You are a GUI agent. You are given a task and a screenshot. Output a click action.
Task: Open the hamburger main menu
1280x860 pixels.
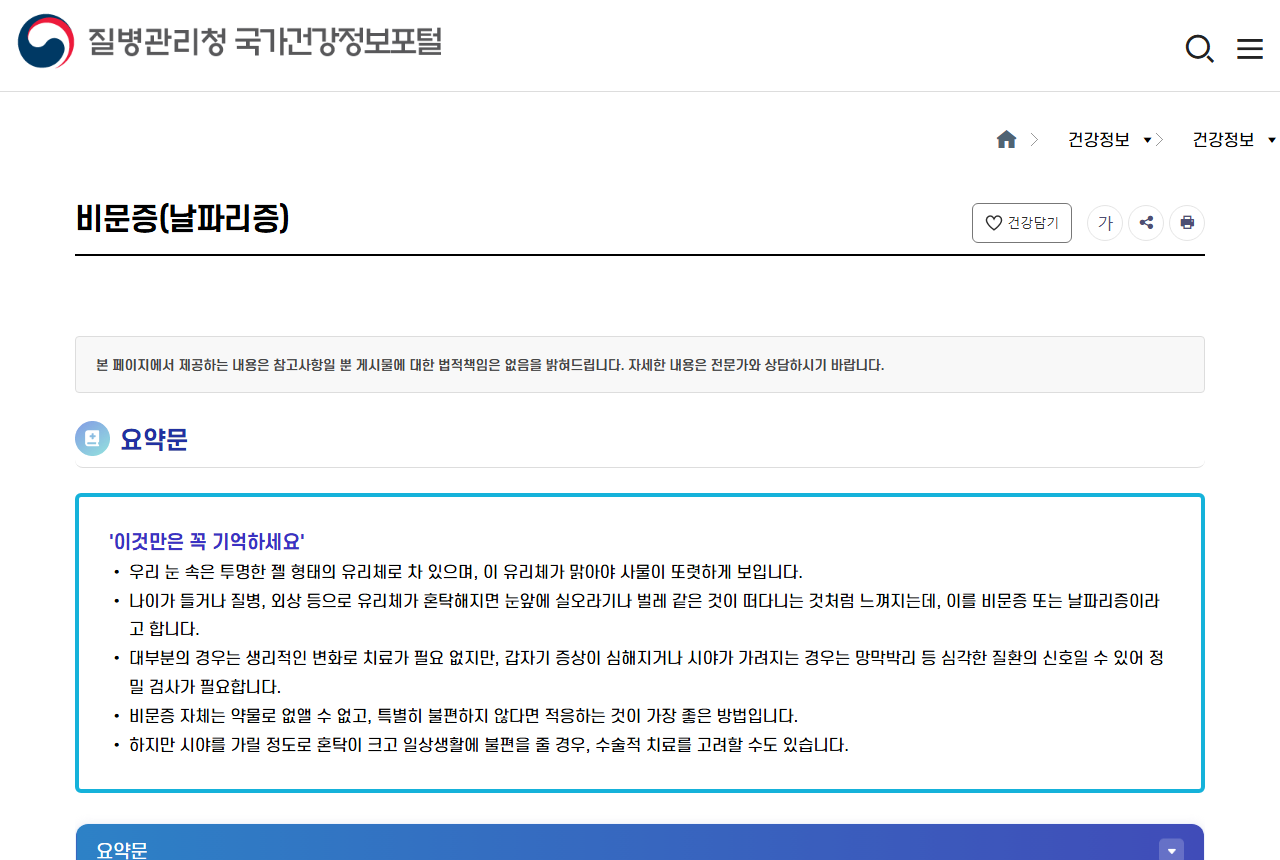pos(1250,49)
